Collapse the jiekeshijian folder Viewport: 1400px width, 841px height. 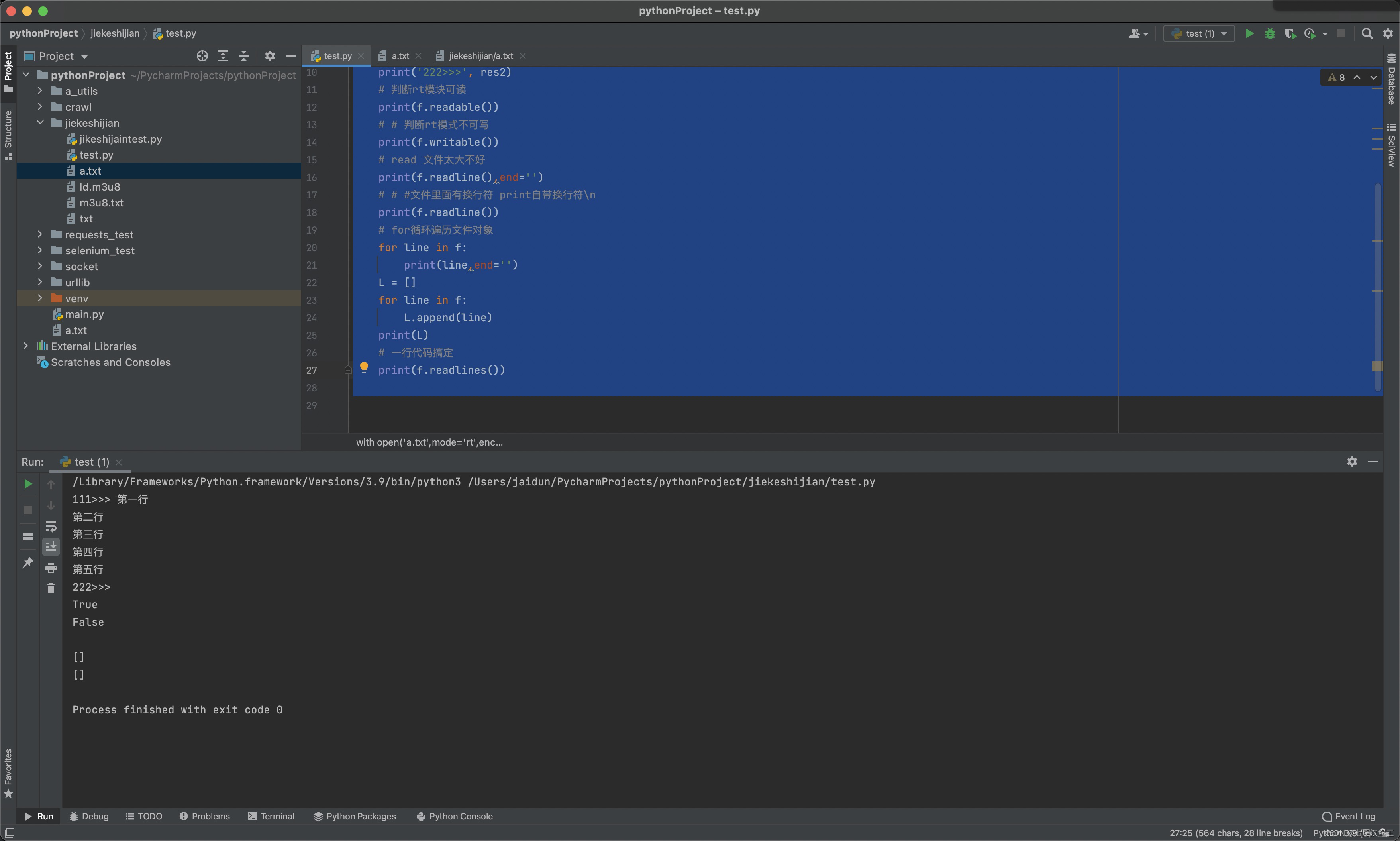[x=40, y=122]
